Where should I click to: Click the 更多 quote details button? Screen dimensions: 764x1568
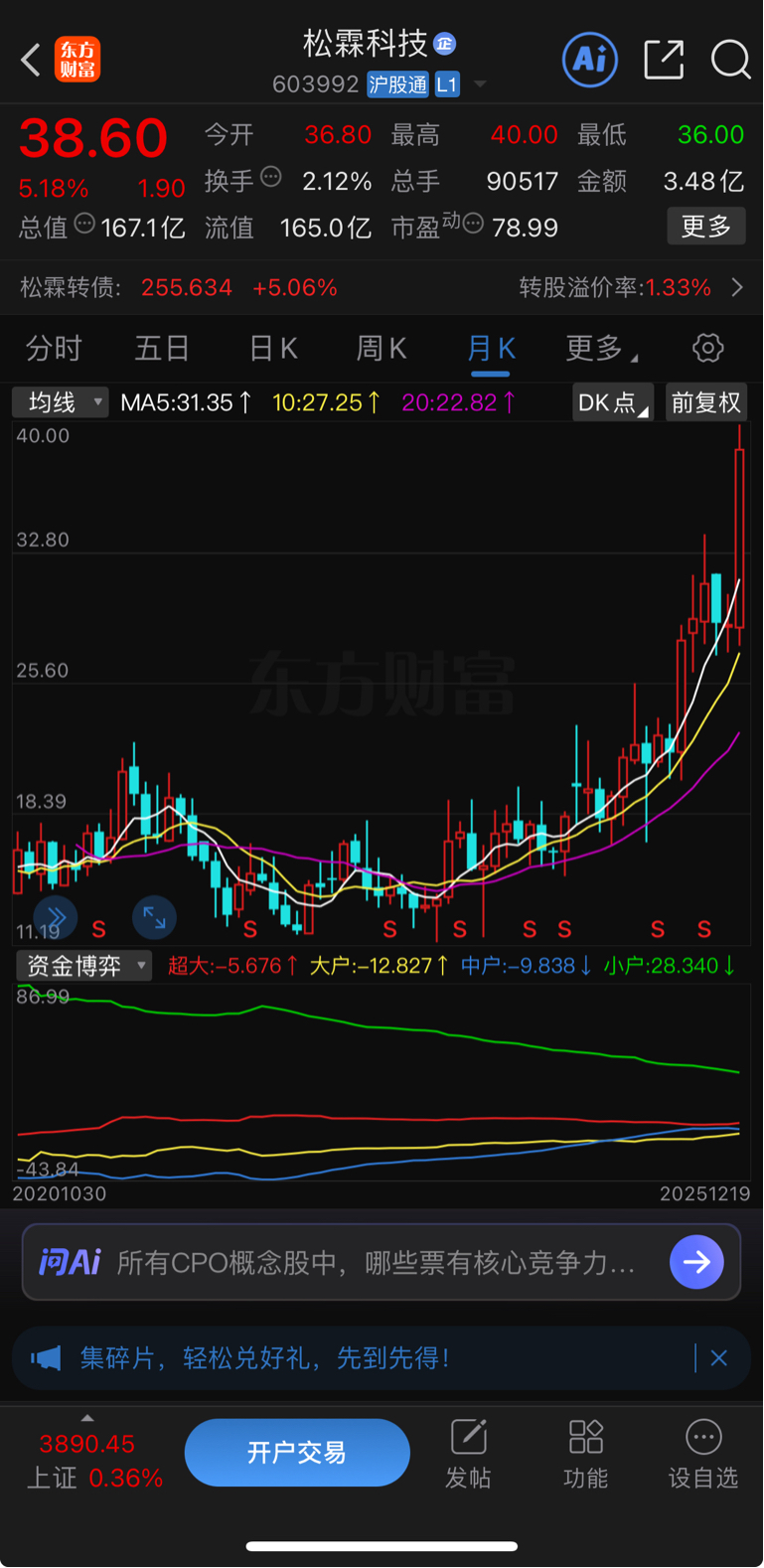(x=706, y=227)
